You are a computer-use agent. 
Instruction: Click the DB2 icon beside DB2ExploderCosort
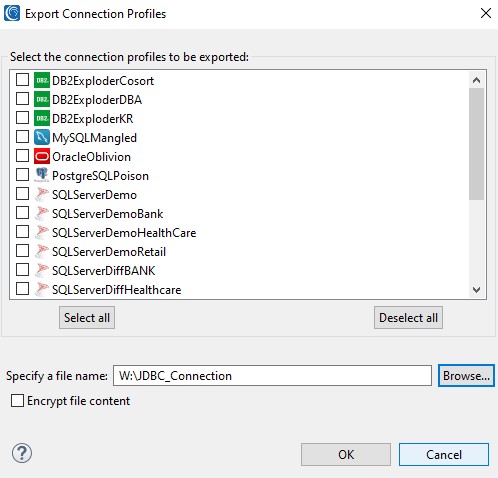click(x=42, y=80)
